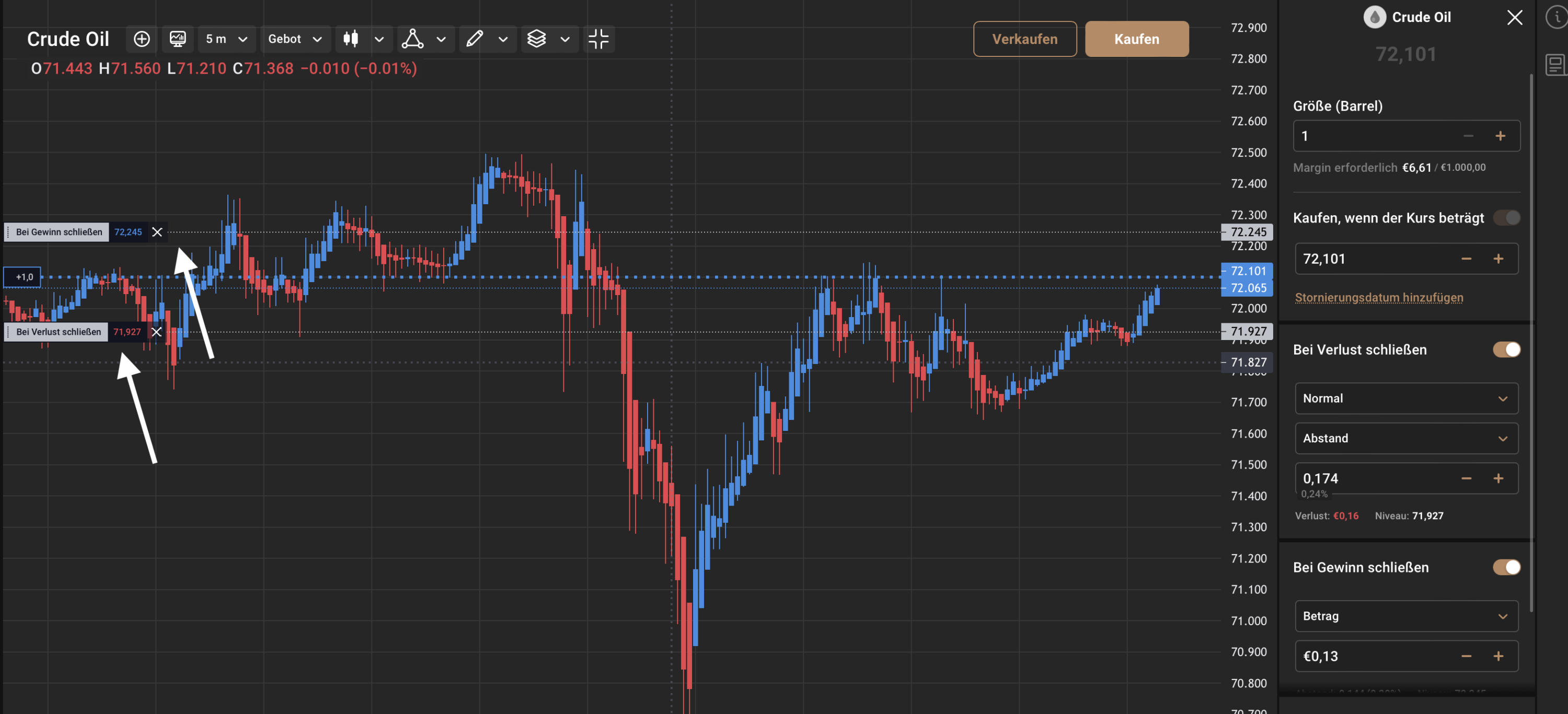Click the €0,13 amount input field
1568x714 pixels.
coord(1406,656)
